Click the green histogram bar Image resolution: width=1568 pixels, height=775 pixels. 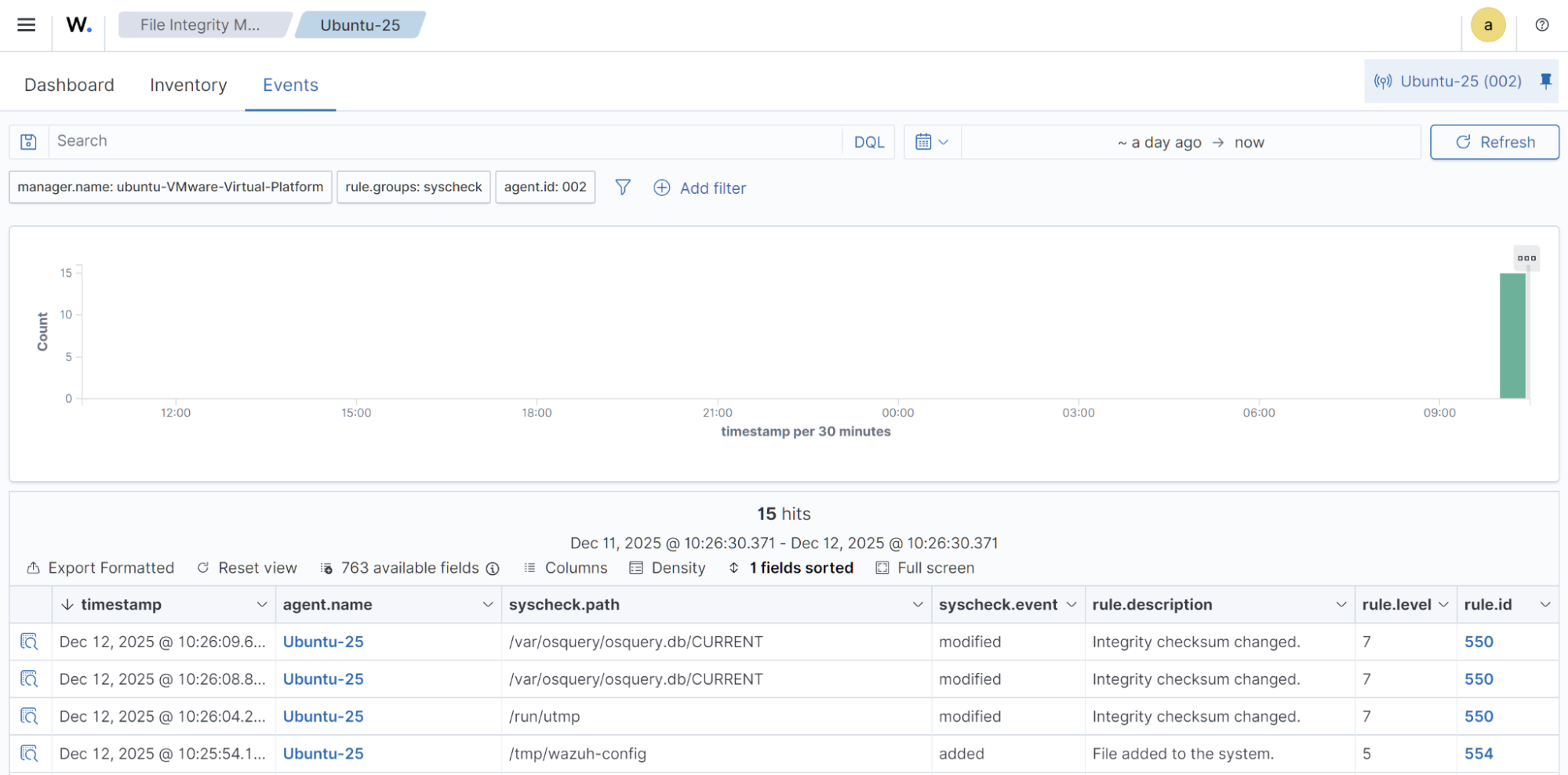[1512, 336]
